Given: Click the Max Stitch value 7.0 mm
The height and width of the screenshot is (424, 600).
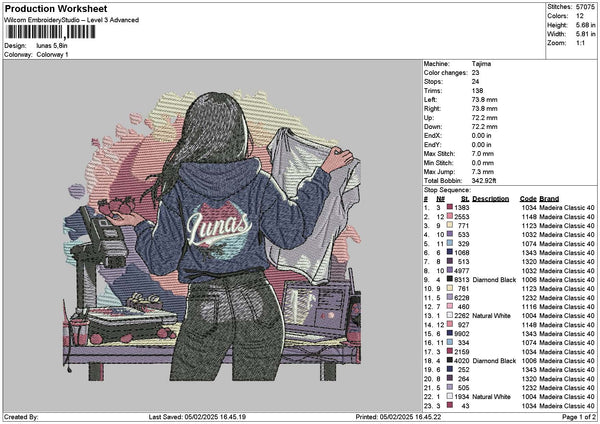Looking at the screenshot, I should (483, 153).
